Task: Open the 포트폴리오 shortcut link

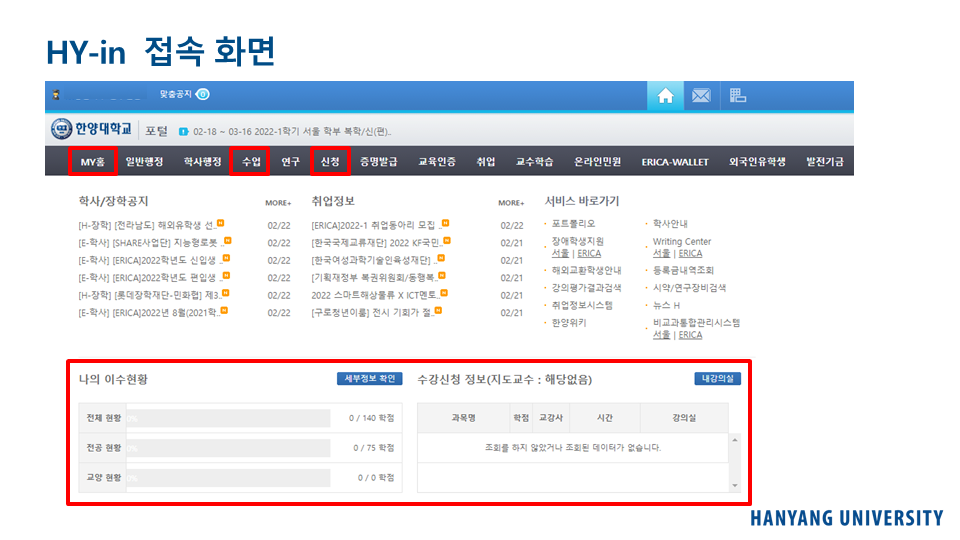Action: point(573,224)
